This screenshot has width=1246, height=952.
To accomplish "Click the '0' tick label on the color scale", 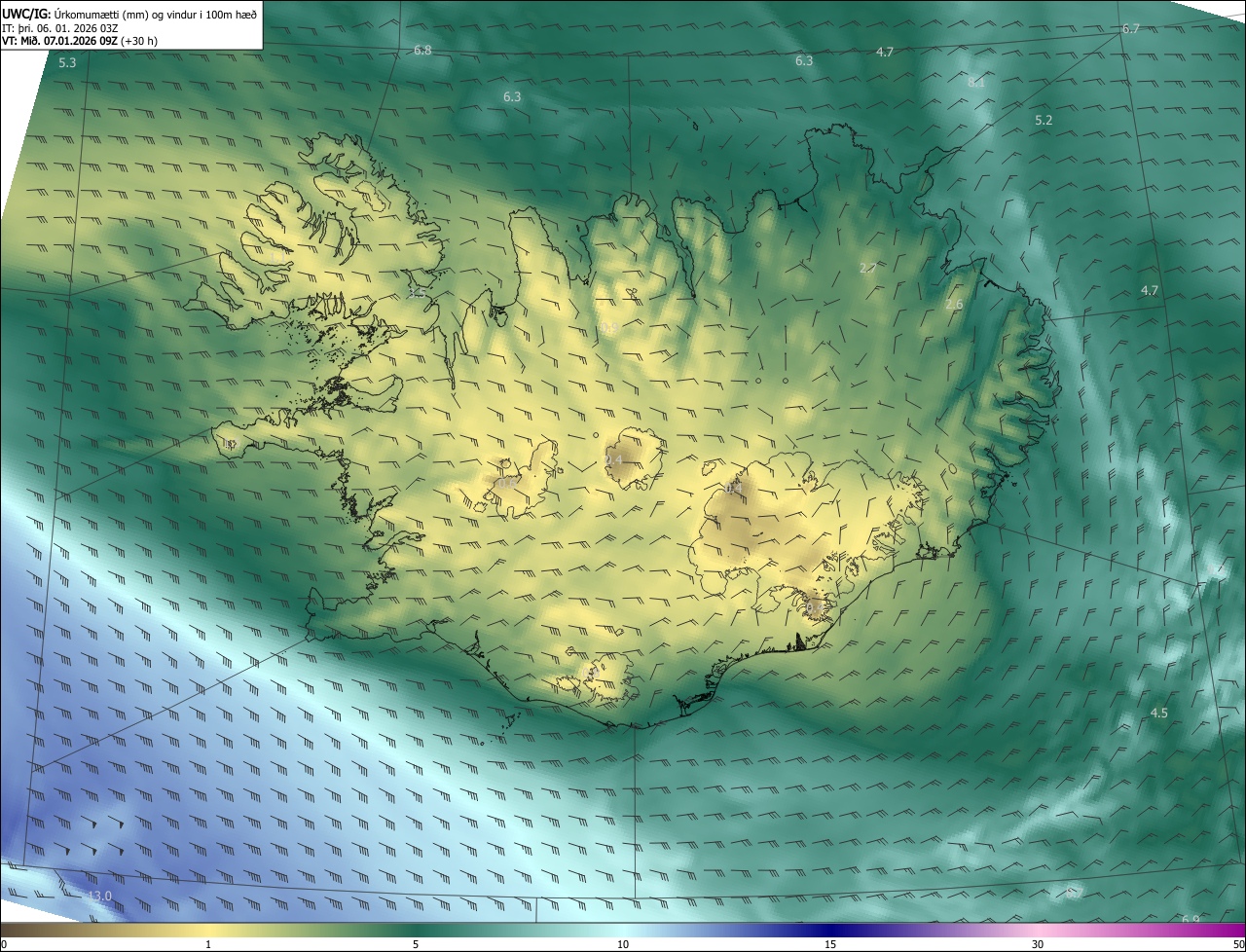I will point(4,945).
